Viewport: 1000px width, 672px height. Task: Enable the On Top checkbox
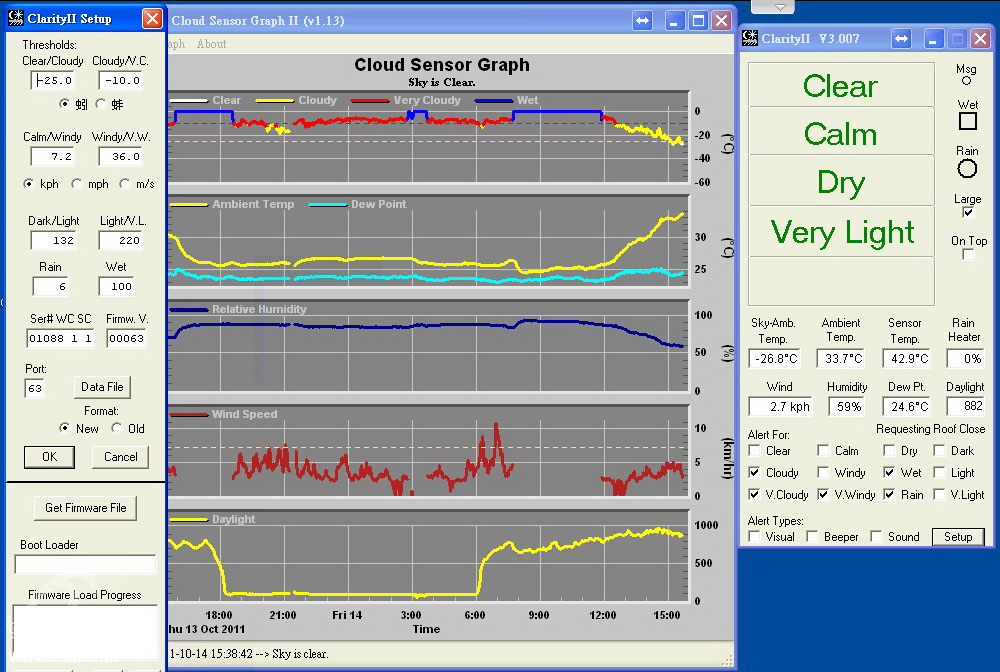[x=968, y=255]
